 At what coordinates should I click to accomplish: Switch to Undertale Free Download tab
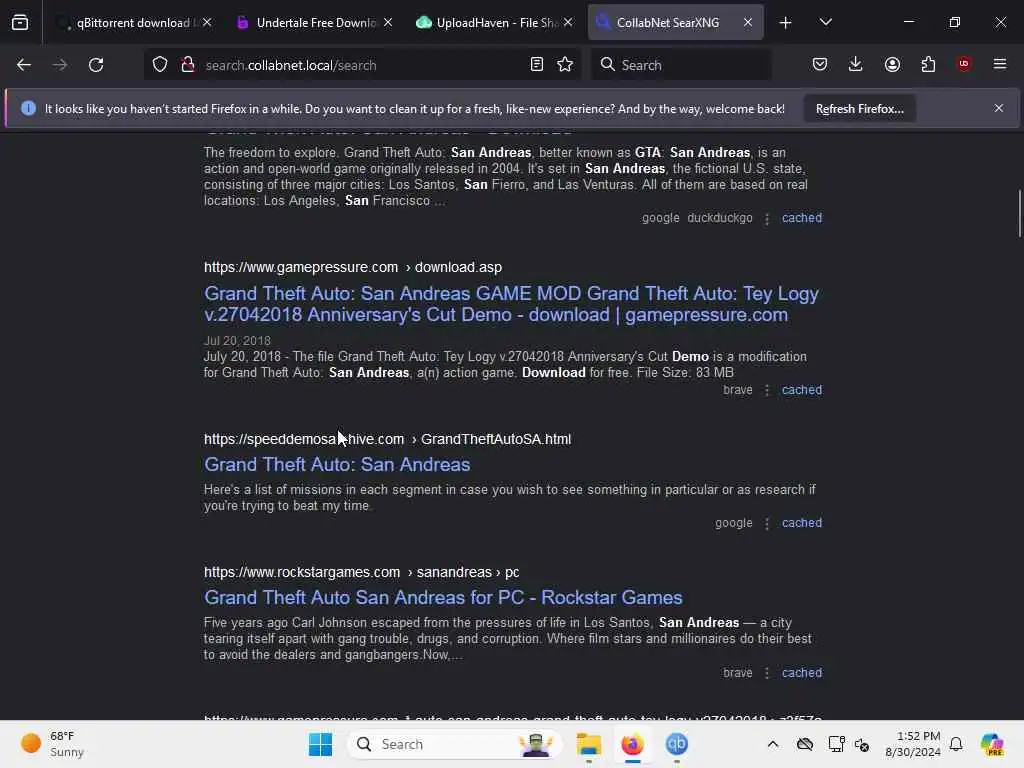click(316, 22)
